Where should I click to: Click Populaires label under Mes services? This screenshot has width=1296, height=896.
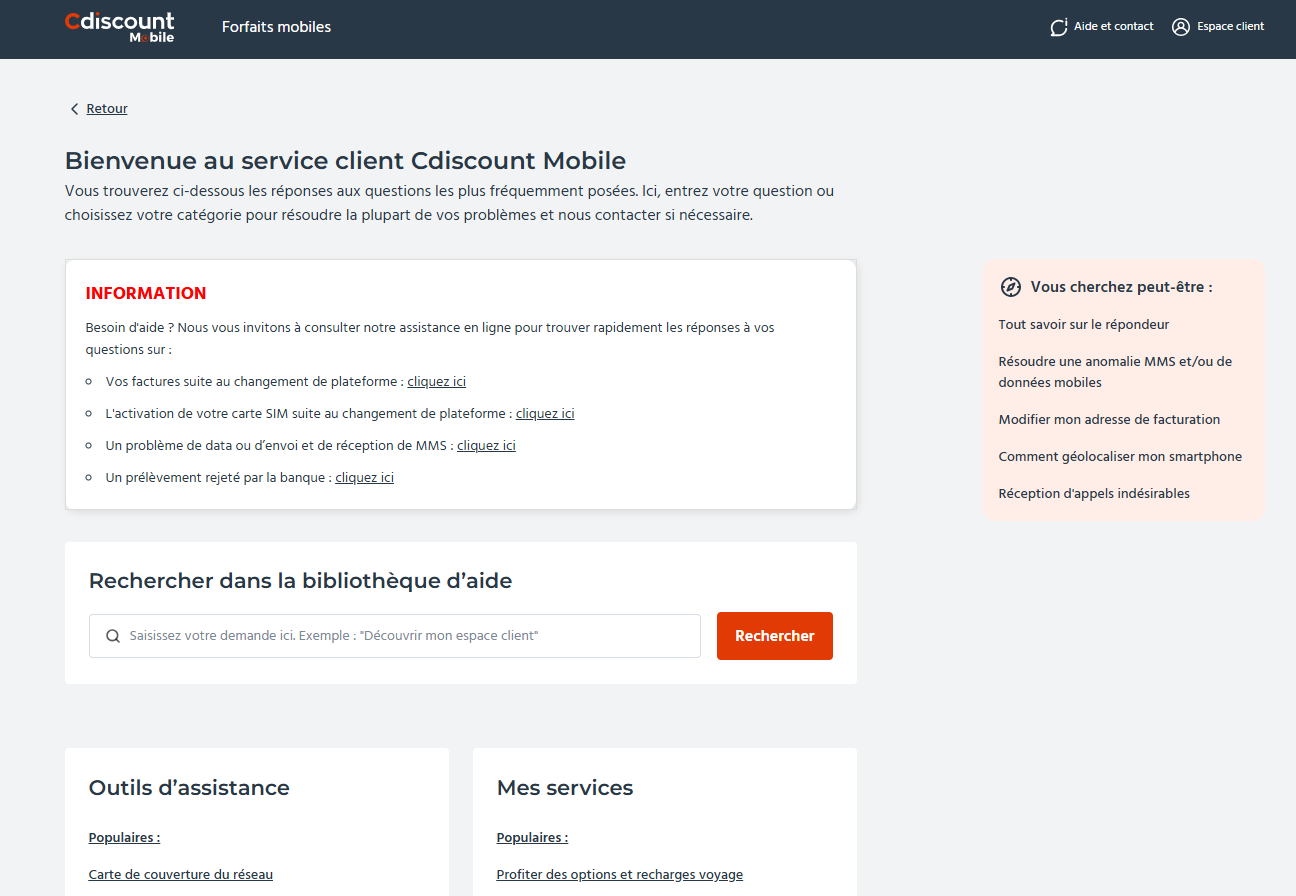533,838
